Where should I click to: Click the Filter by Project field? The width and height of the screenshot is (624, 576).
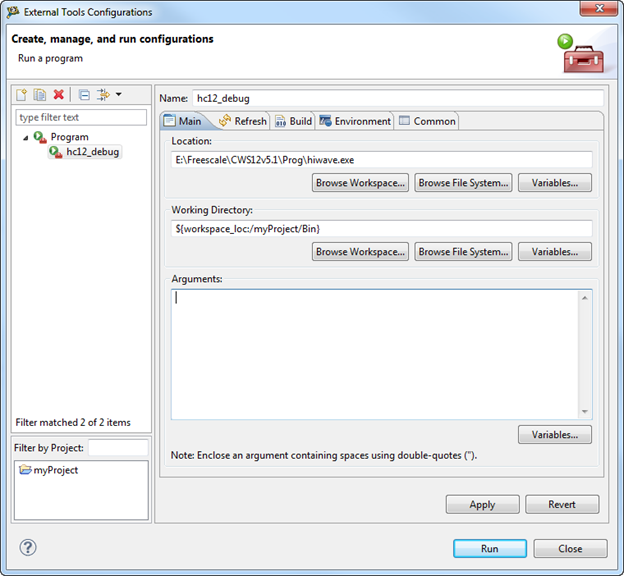point(118,448)
